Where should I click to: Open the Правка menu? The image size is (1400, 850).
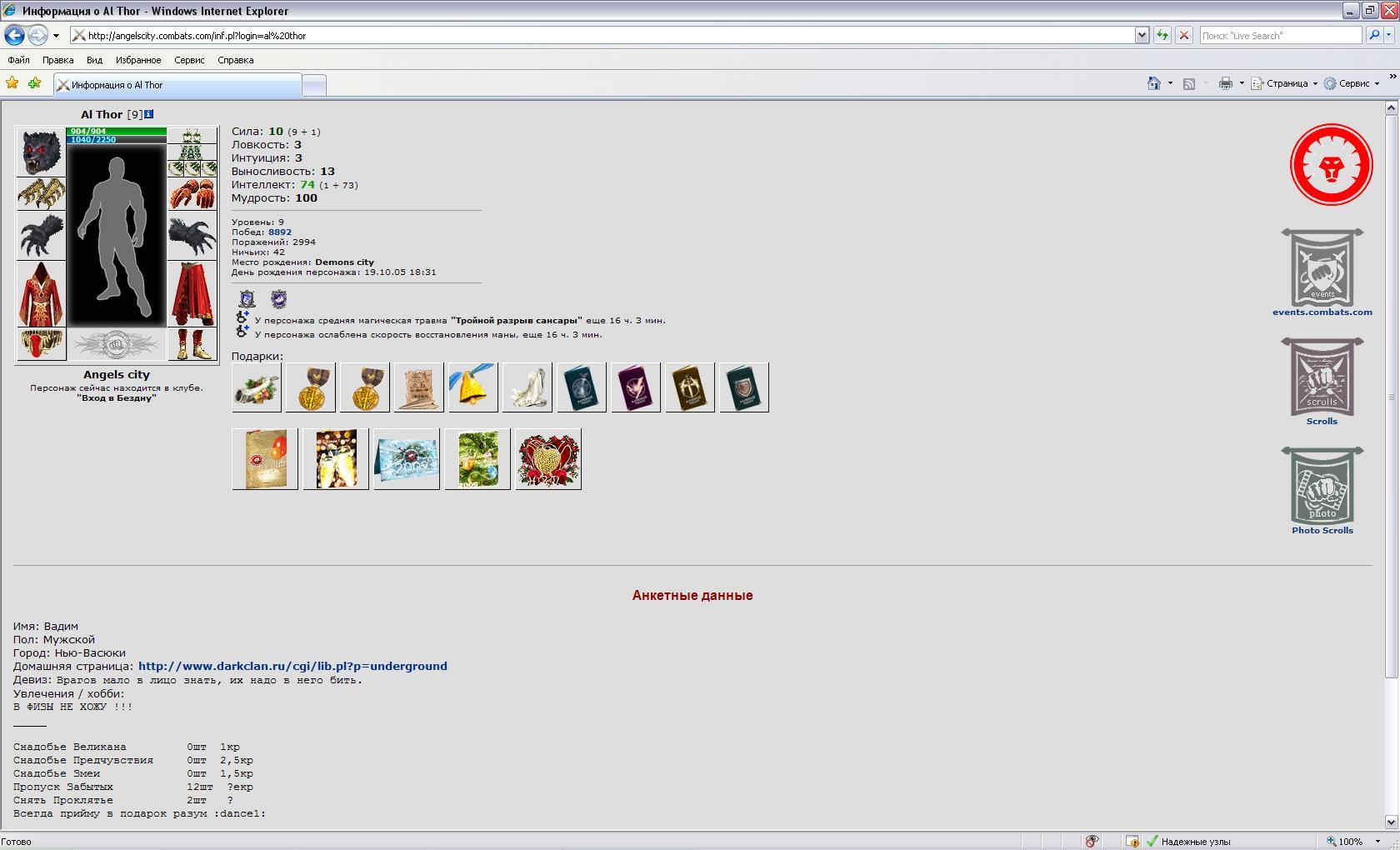pyautogui.click(x=57, y=60)
